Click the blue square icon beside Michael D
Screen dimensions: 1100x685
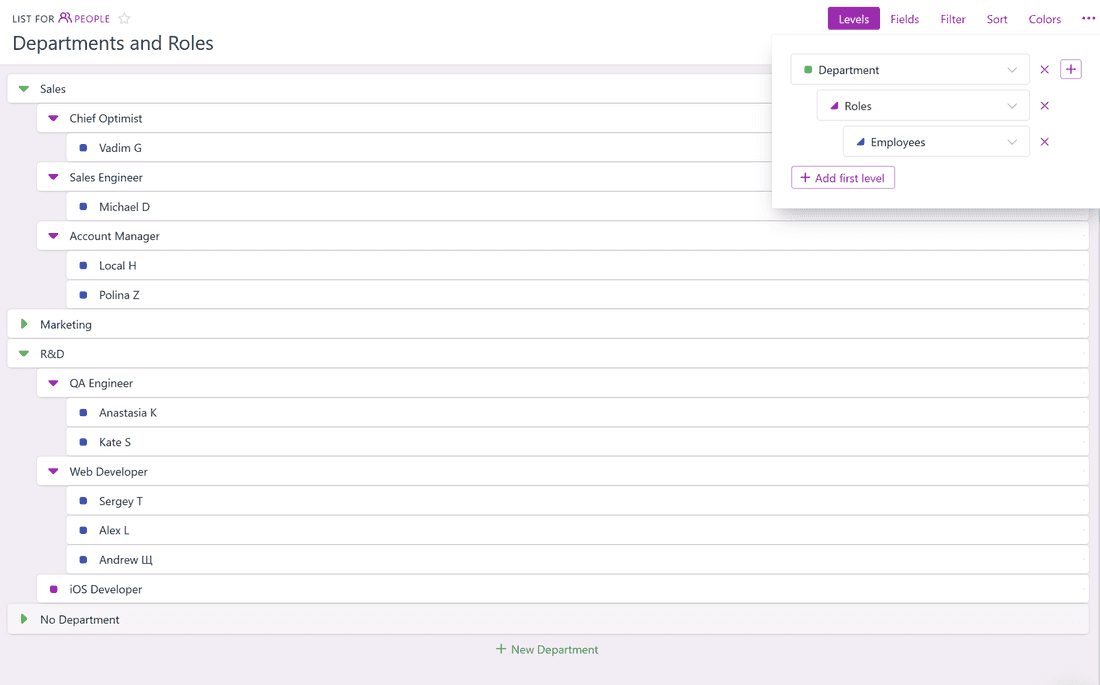[83, 206]
